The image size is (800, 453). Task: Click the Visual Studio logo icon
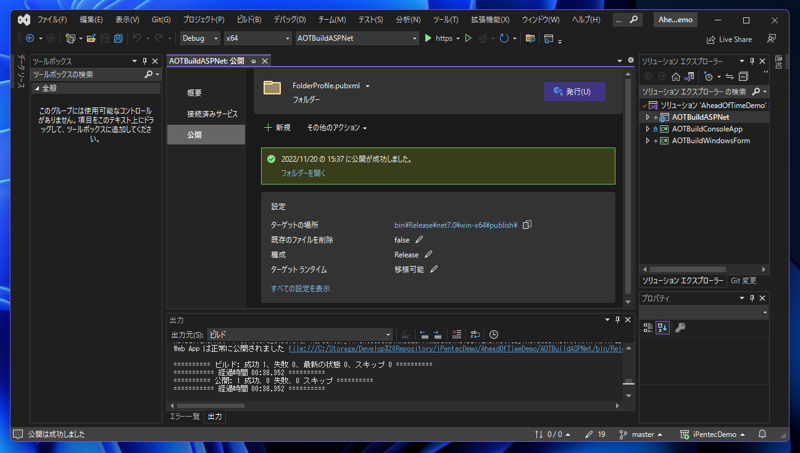tap(23, 20)
